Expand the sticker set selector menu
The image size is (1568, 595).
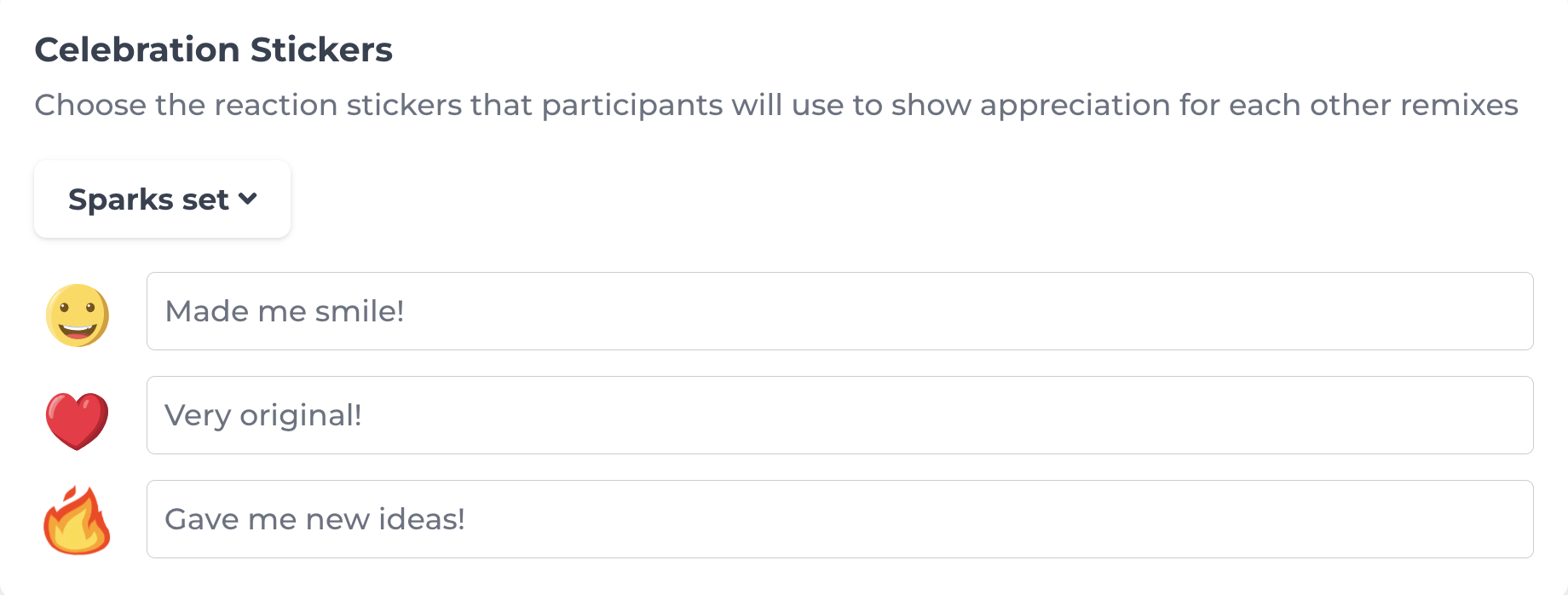162,199
